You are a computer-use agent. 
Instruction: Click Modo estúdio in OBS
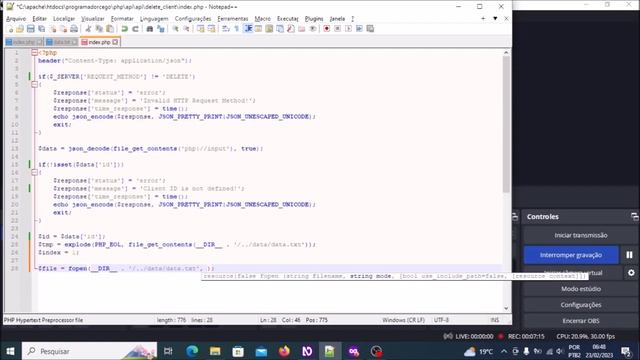coord(580,289)
